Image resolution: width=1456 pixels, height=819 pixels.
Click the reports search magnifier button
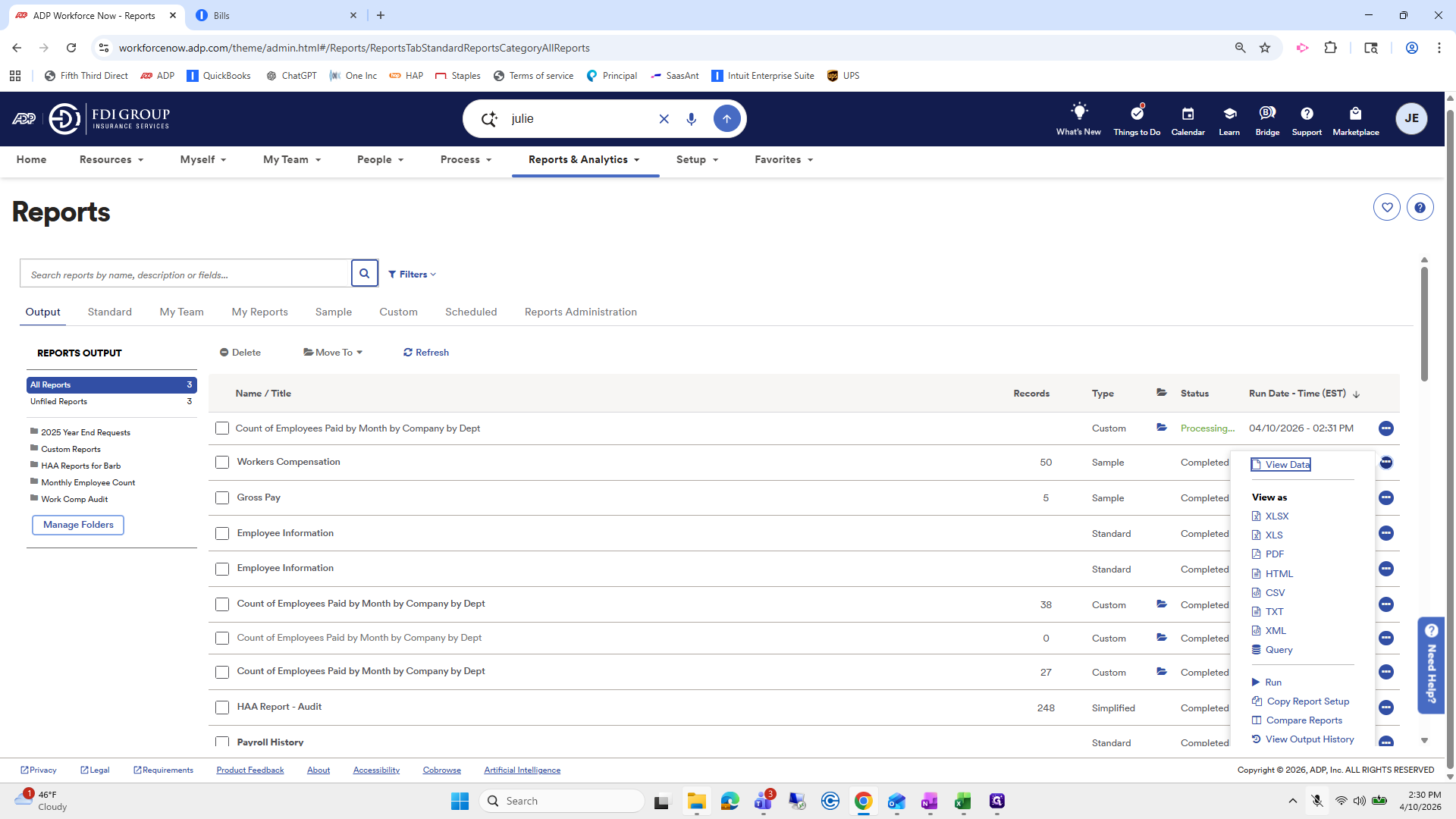pos(364,274)
